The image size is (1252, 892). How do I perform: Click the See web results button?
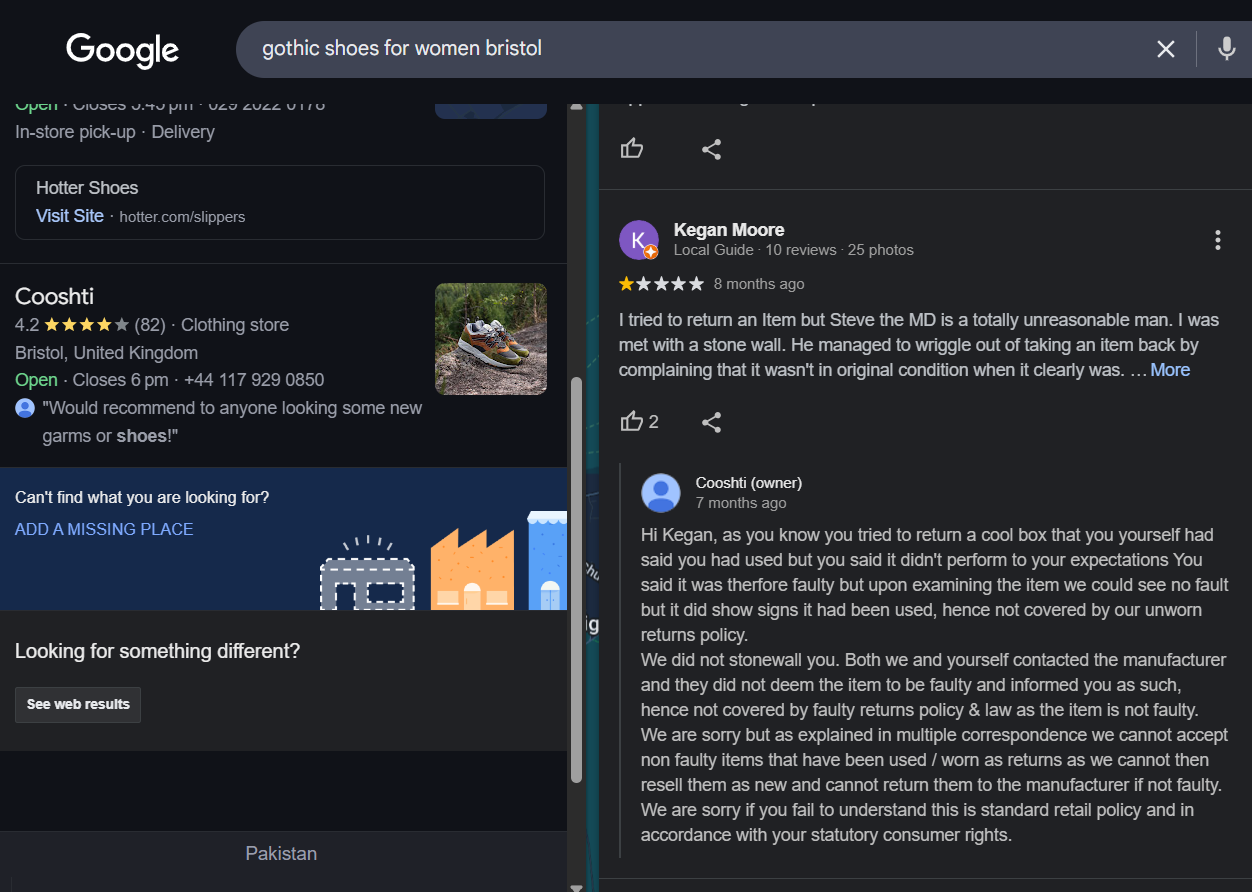coord(78,704)
